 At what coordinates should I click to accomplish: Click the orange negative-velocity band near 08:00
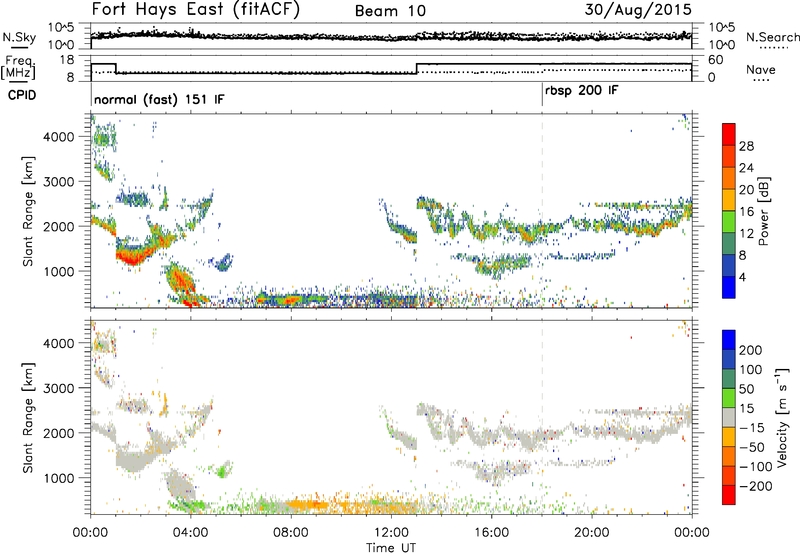306,505
